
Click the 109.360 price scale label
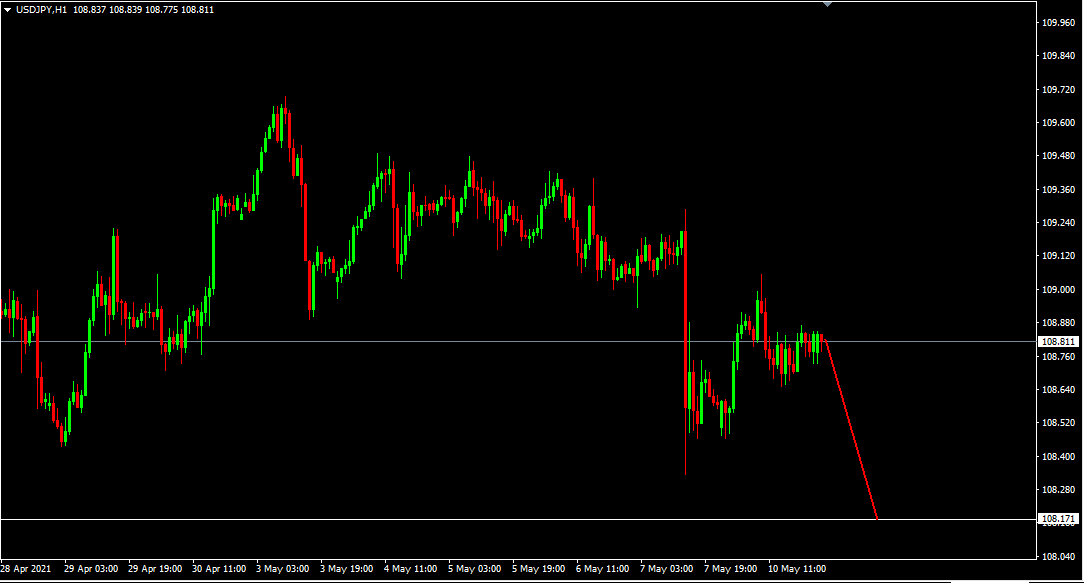tap(1058, 189)
